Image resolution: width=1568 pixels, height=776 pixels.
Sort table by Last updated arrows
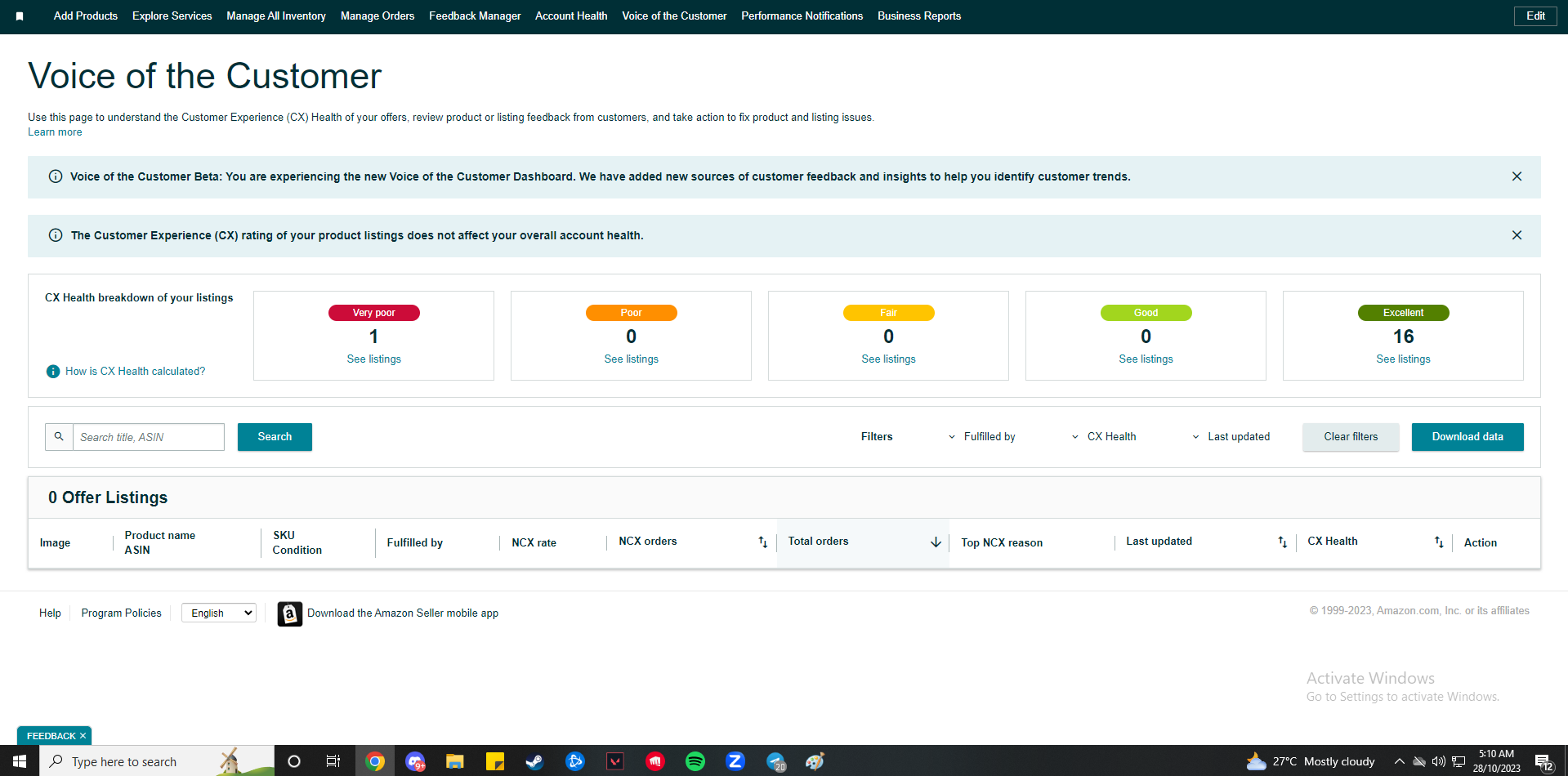click(x=1282, y=542)
